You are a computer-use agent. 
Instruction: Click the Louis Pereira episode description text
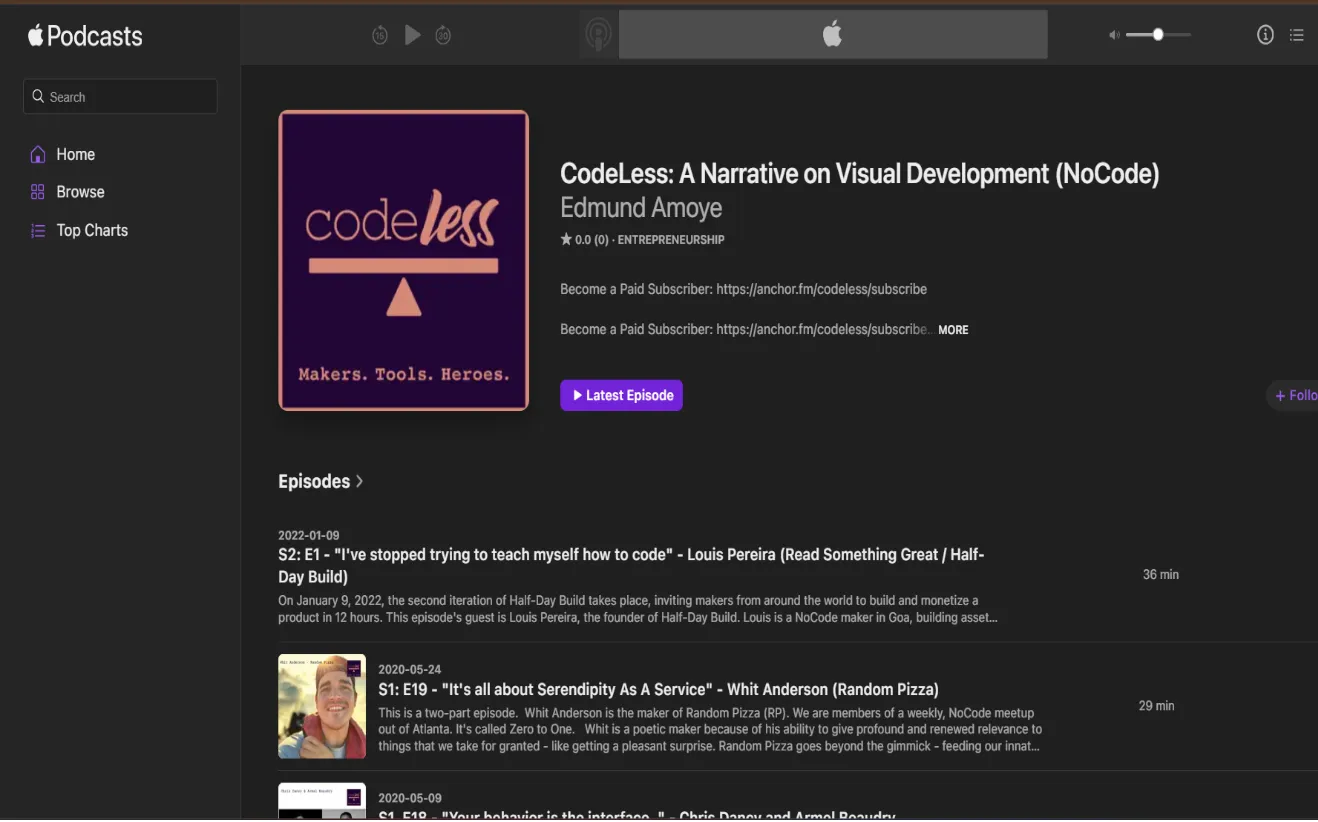[x=638, y=609]
